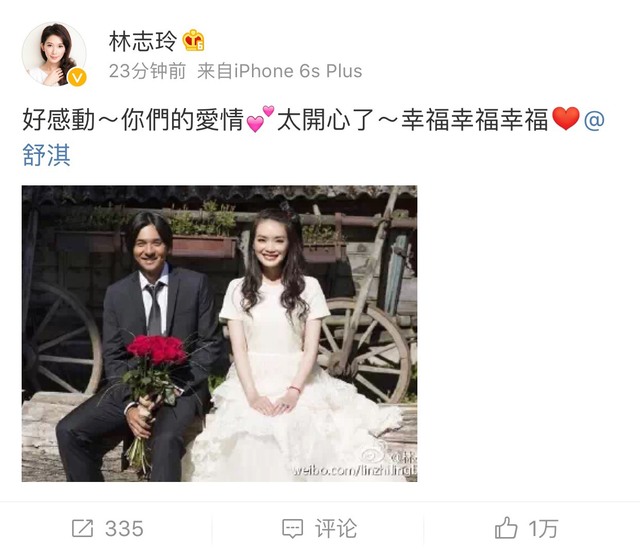Click the 来自iPhone 6s Plus source text

pyautogui.click(x=280, y=71)
